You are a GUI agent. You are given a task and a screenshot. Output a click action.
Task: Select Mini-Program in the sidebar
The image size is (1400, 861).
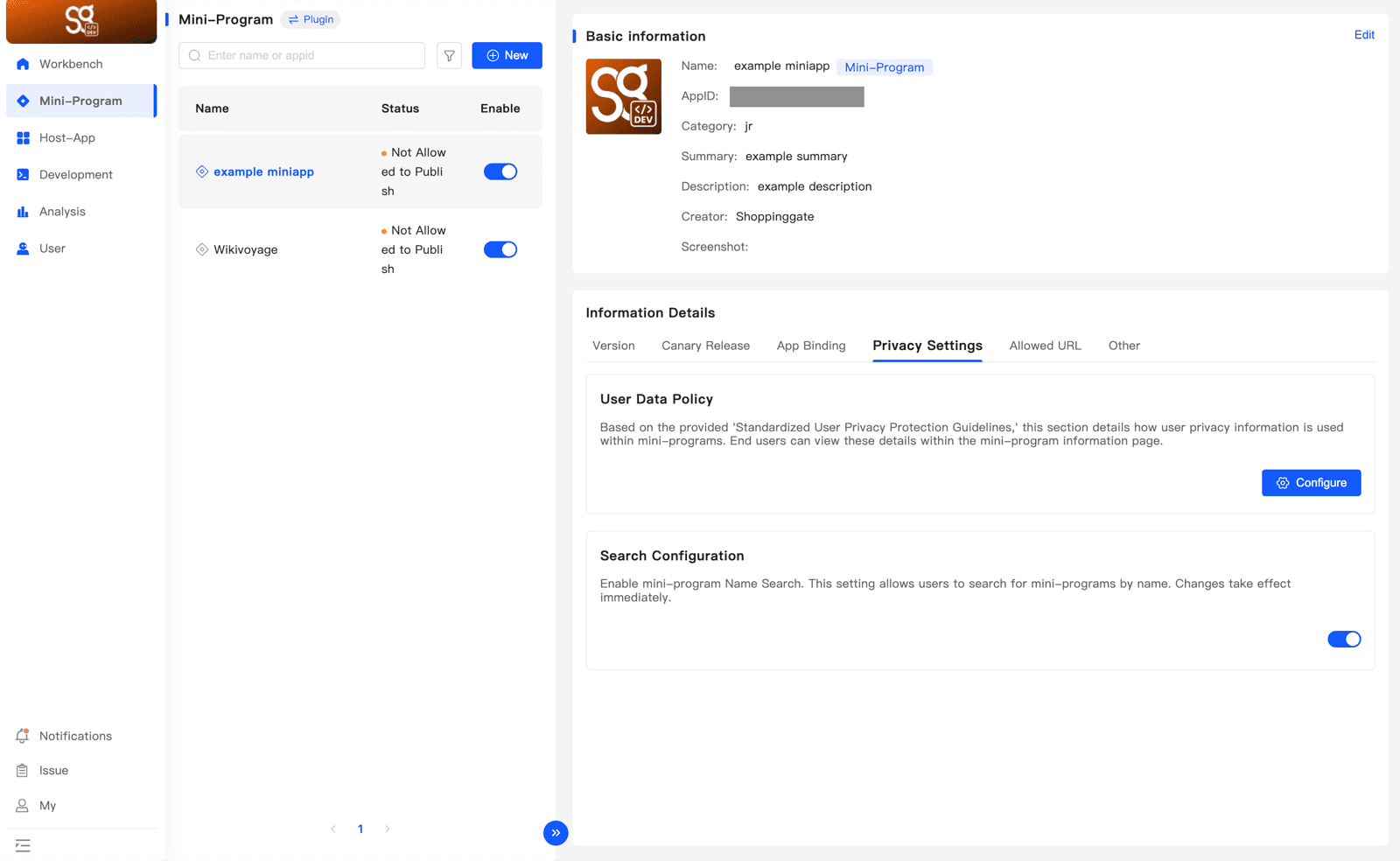point(81,101)
